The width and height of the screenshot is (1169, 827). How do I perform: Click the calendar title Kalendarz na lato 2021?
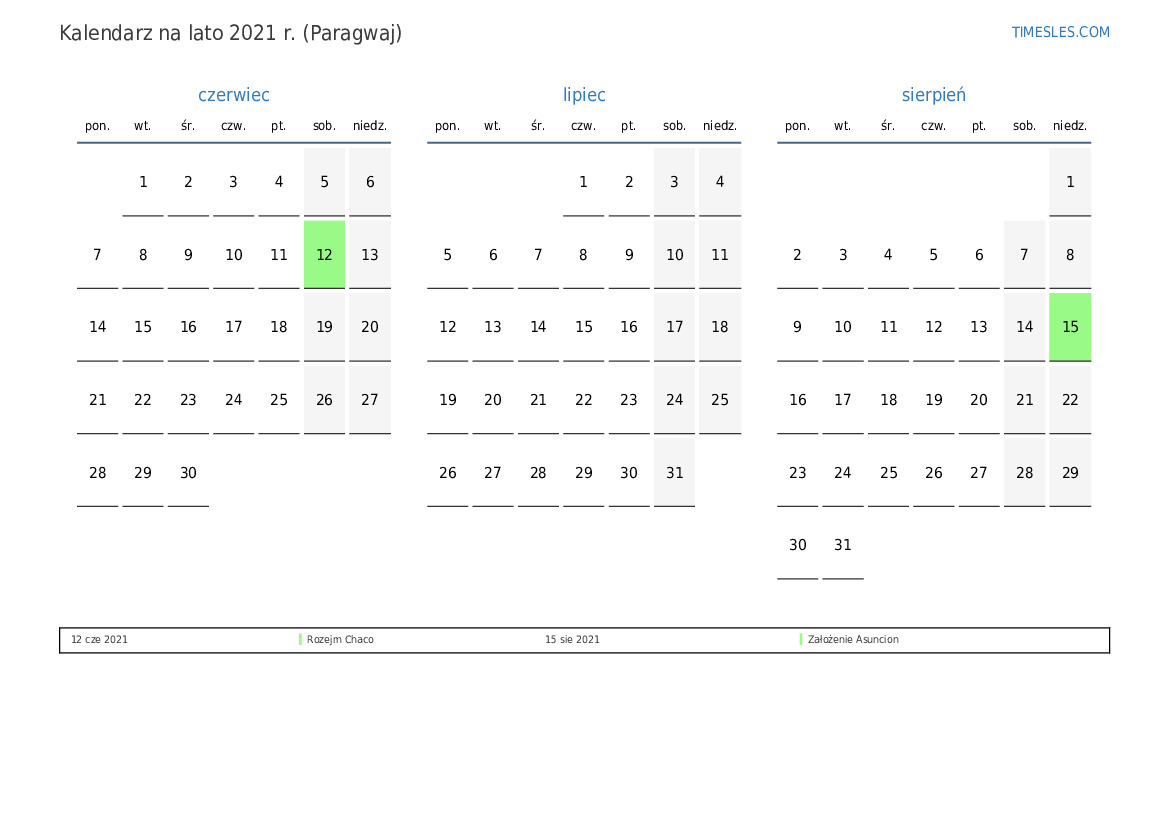(230, 33)
